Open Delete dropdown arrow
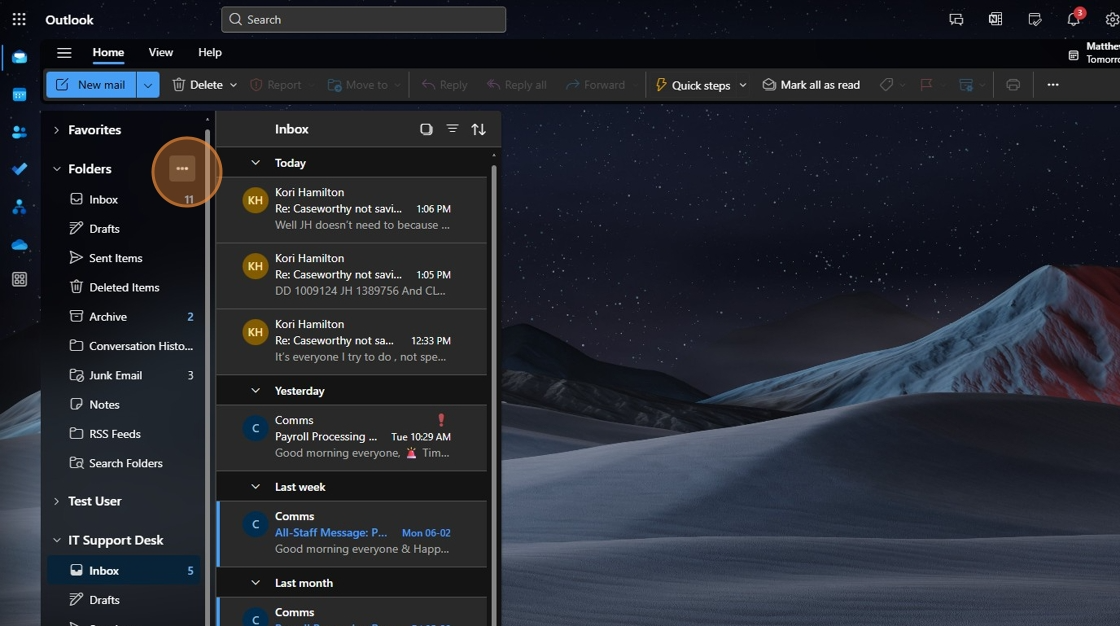Screen dimensions: 1120x626 coord(234,85)
